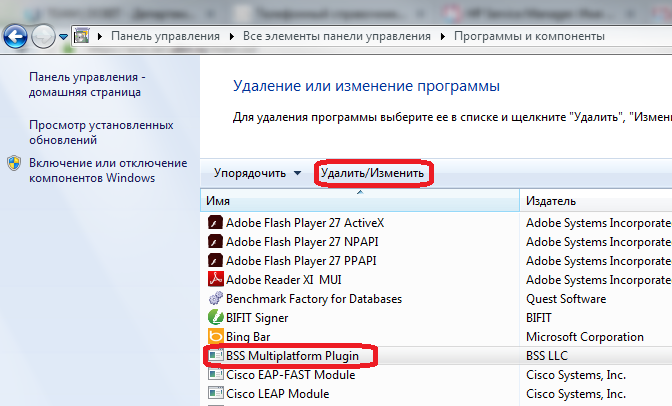Viewport: 672px width, 406px height.
Task: Sort by the Издатель column header
Action: point(596,201)
